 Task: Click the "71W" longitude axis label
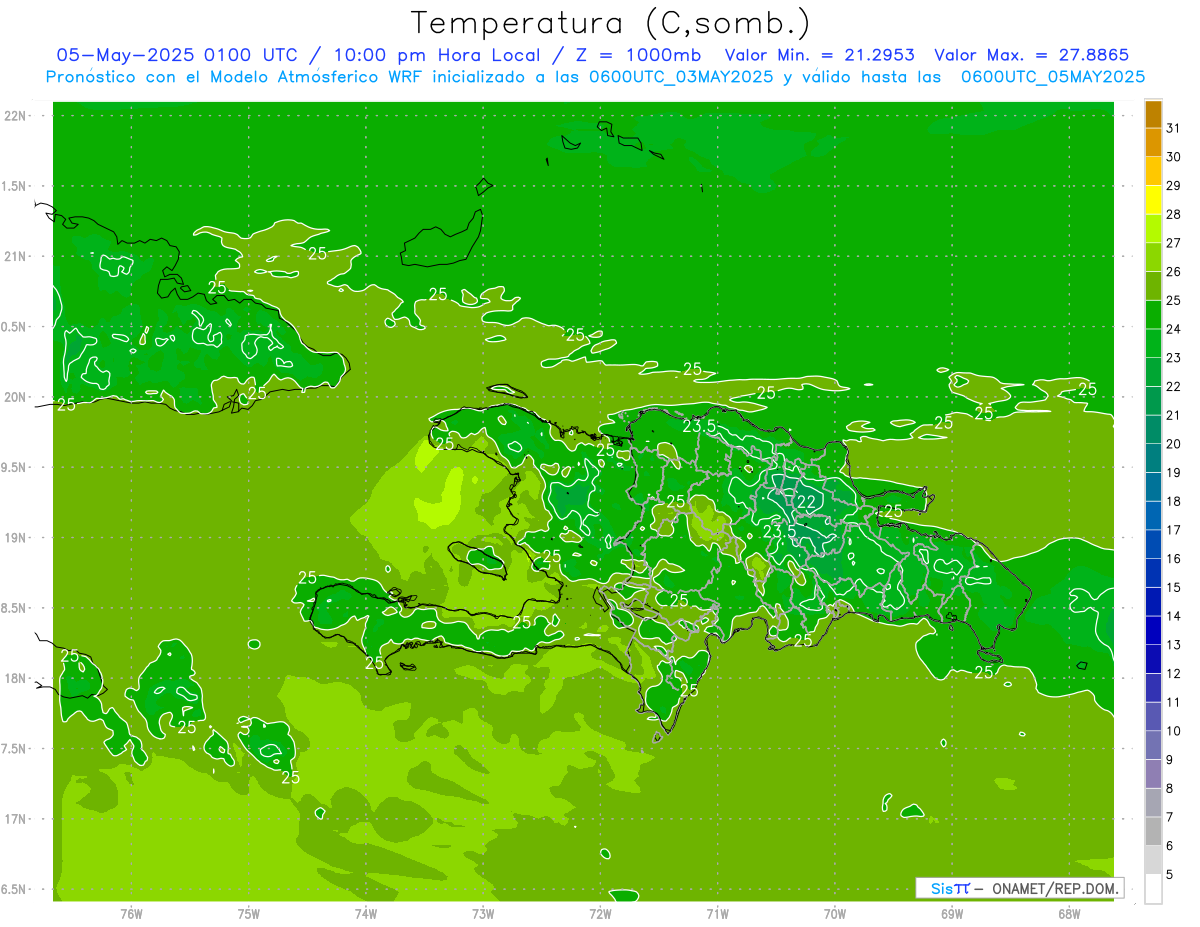coord(717,914)
